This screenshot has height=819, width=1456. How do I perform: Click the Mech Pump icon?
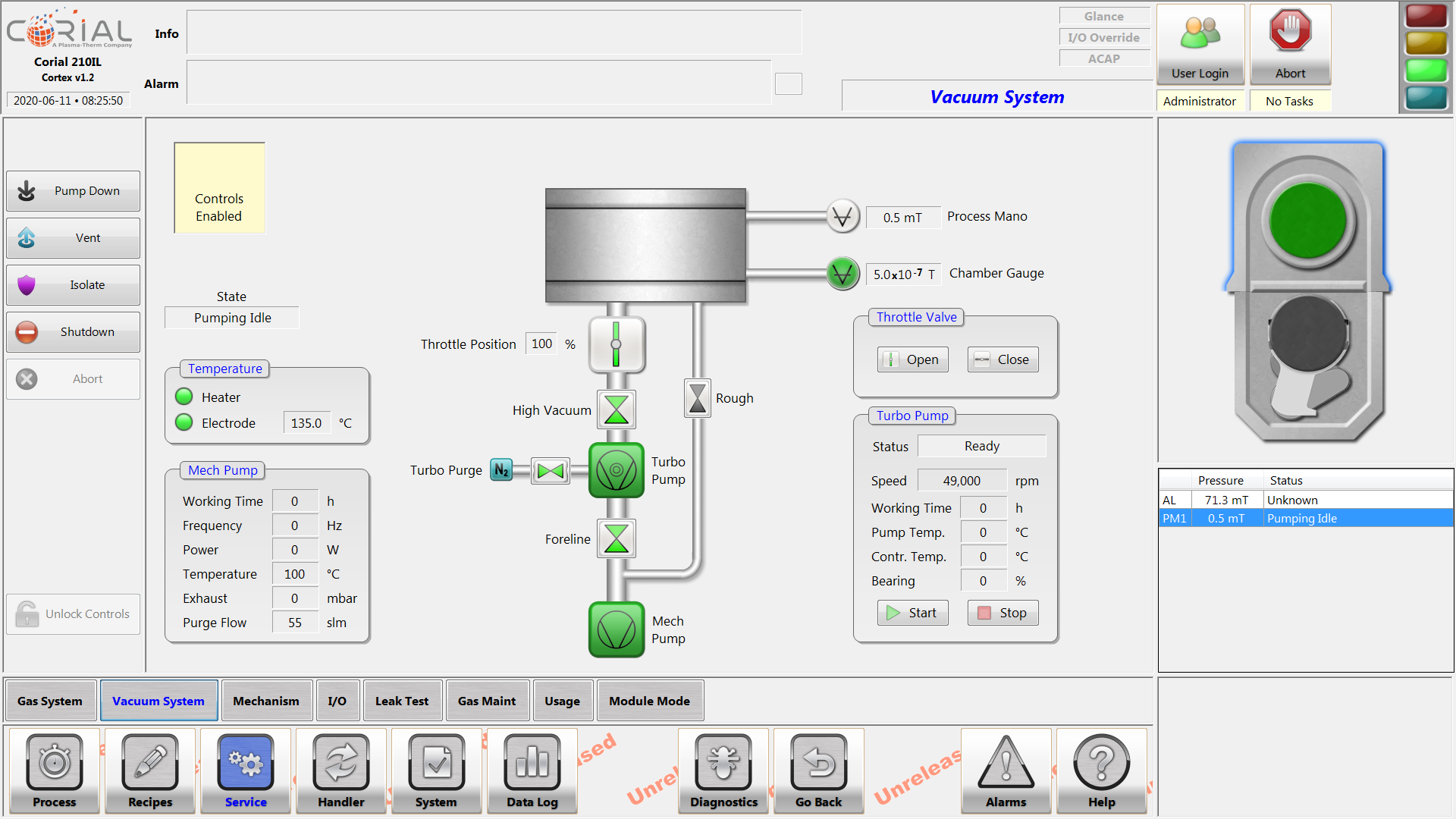click(x=617, y=629)
